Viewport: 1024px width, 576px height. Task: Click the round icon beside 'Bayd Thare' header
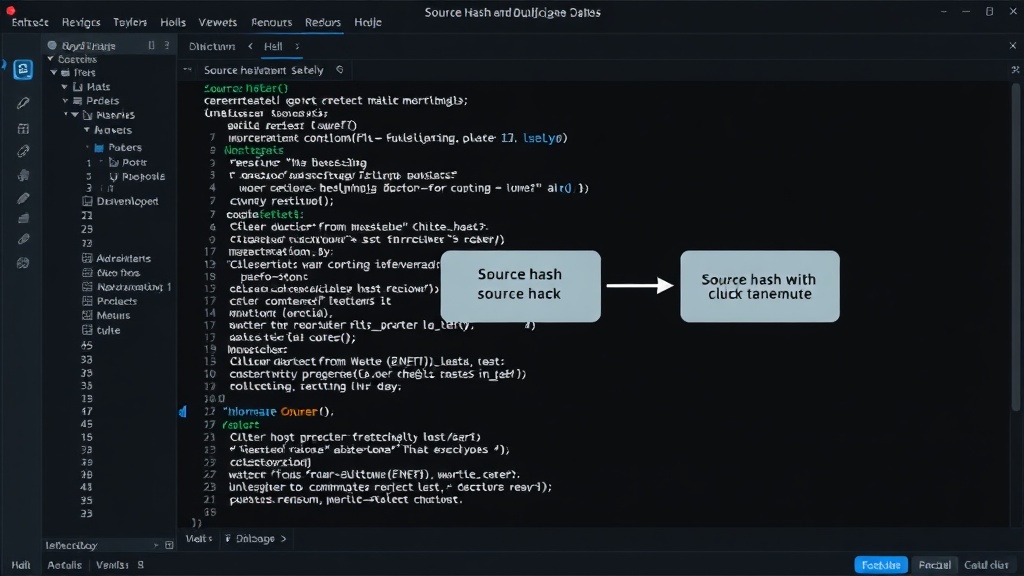52,46
